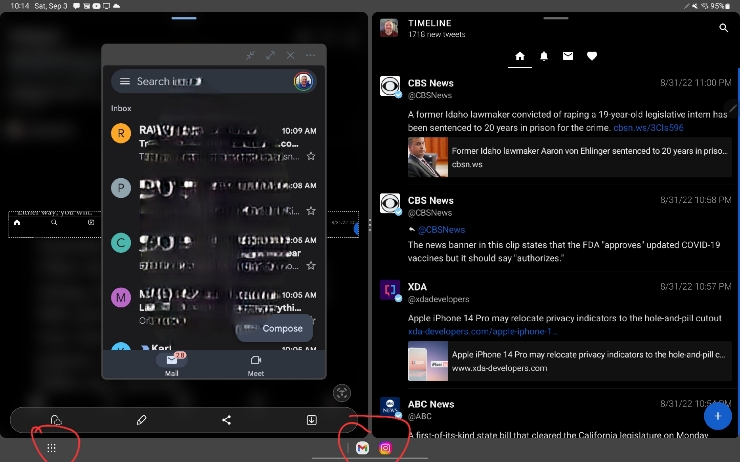Open XDA profile avatar

390,289
